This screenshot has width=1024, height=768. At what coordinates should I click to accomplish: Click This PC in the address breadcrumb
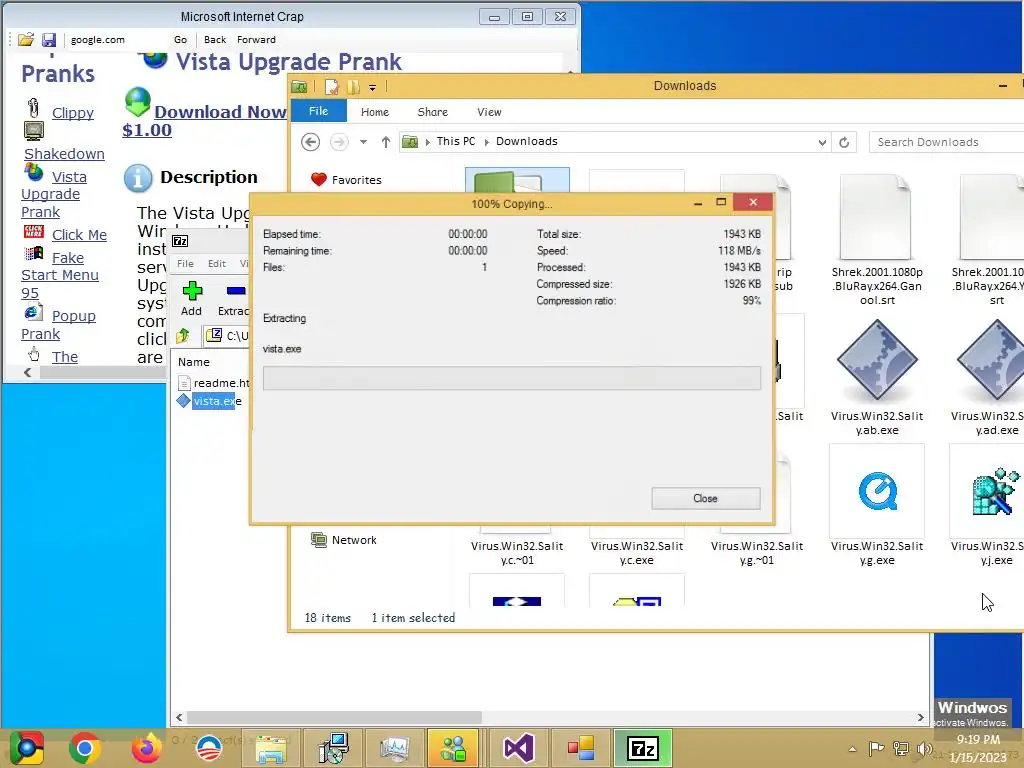pyautogui.click(x=456, y=141)
